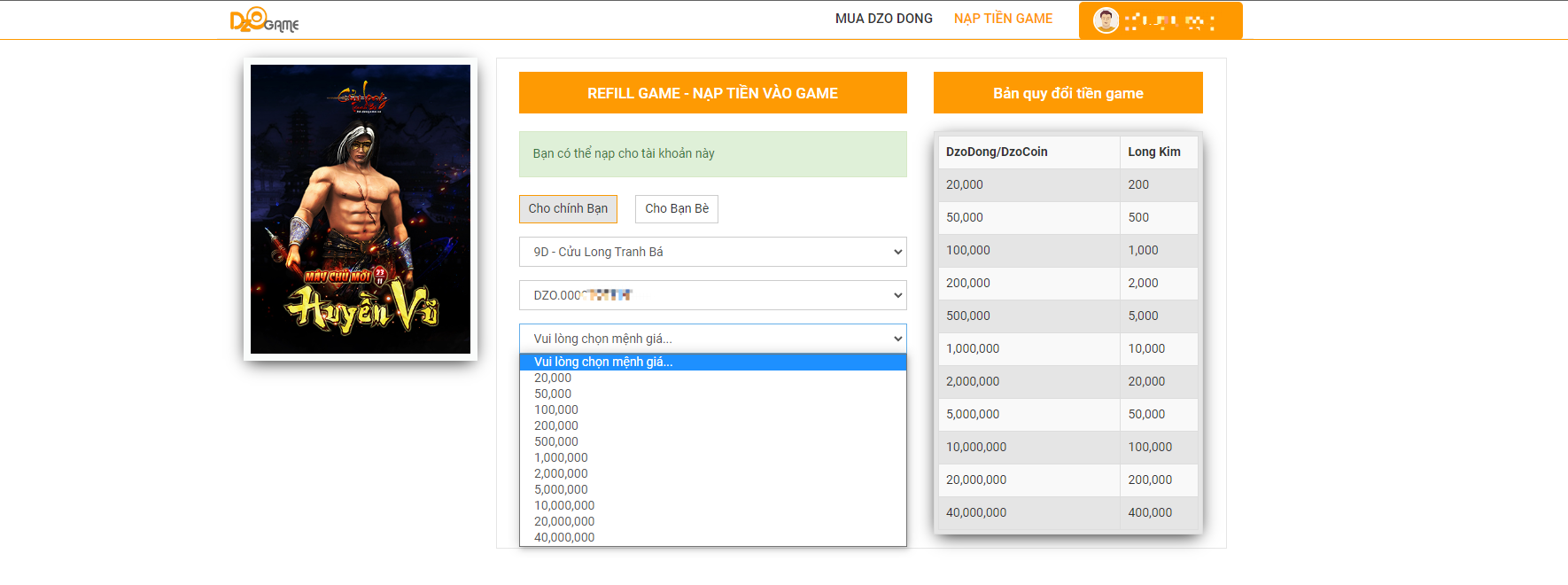Expand the DZO.000 account dropdown
The height and width of the screenshot is (585, 1568).
click(x=713, y=295)
